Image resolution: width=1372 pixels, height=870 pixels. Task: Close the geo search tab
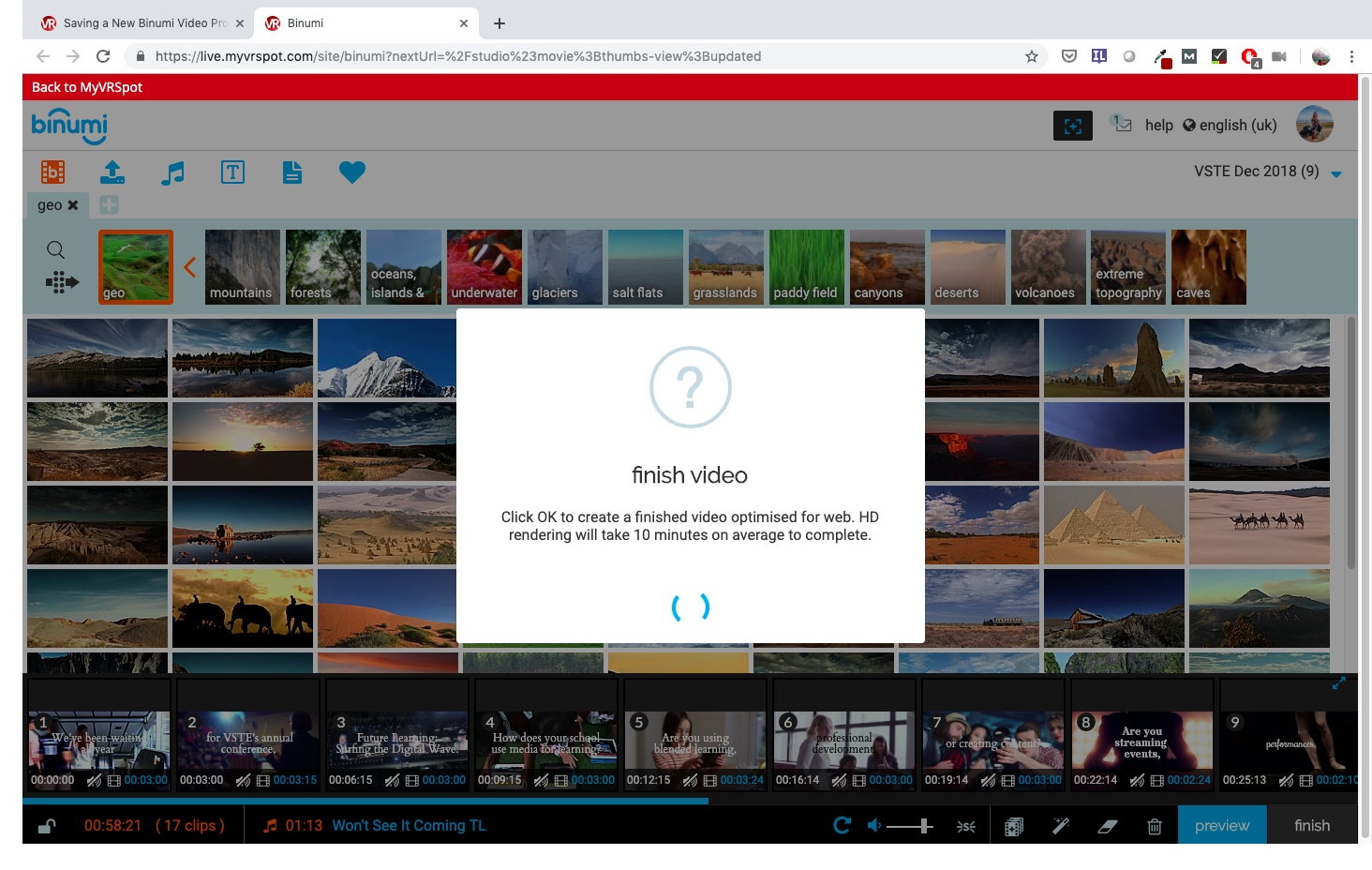pos(73,205)
